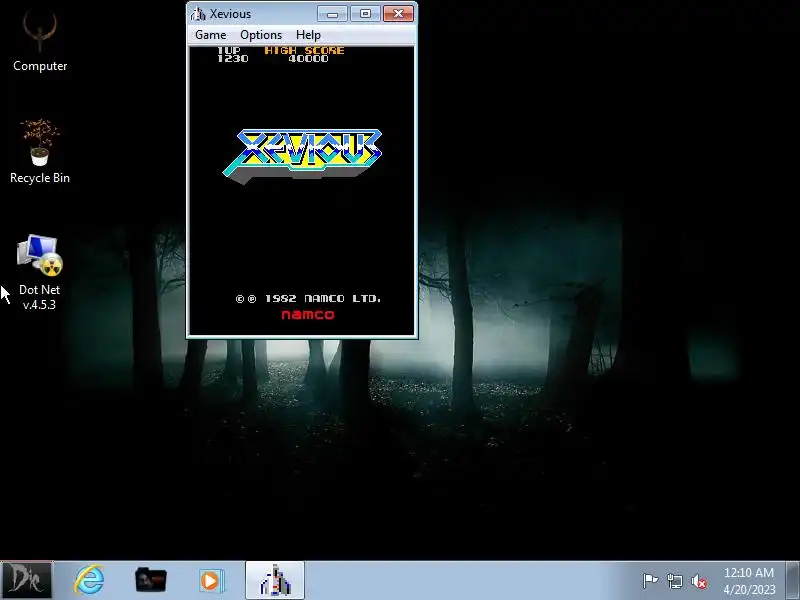Open the Help menu in Xevious
The image size is (800, 600).
point(308,35)
